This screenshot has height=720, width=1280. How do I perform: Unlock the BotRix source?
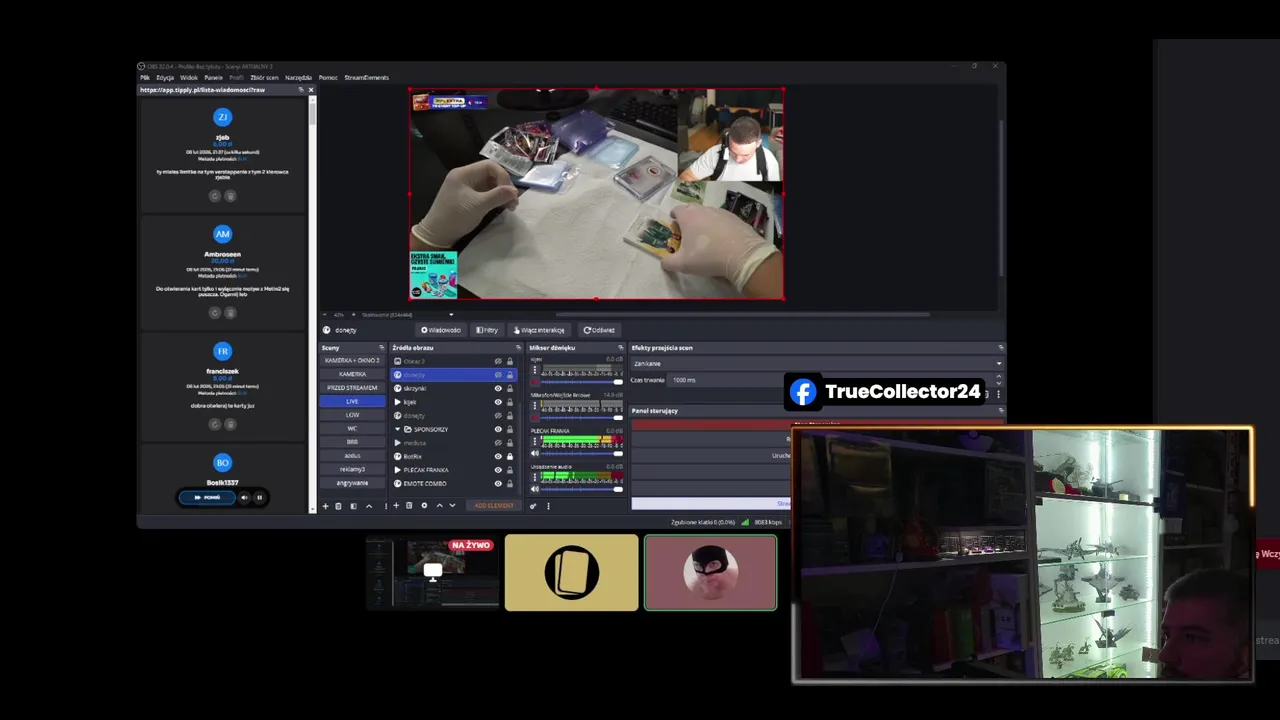pyautogui.click(x=509, y=456)
